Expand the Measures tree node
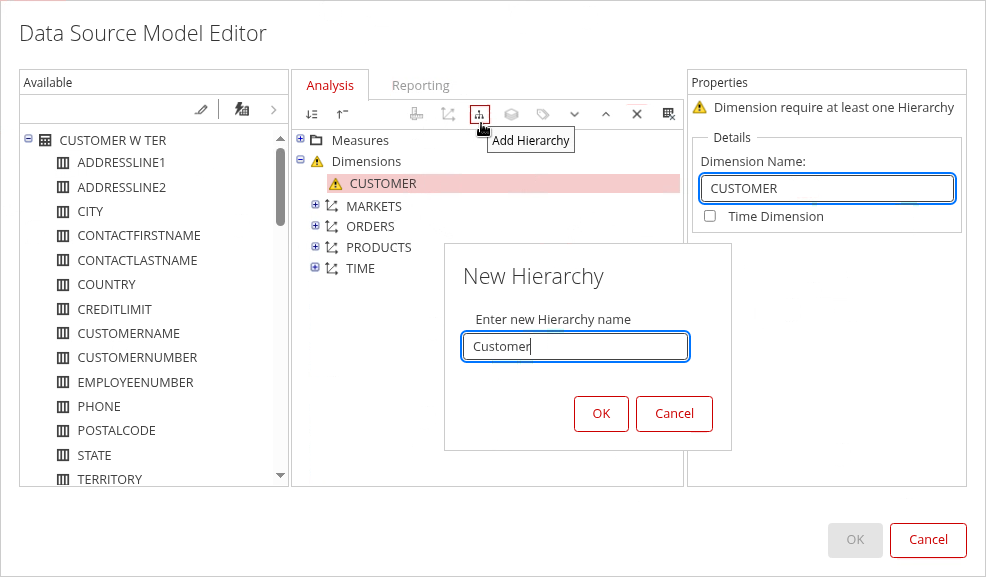Image resolution: width=986 pixels, height=577 pixels. 301,140
